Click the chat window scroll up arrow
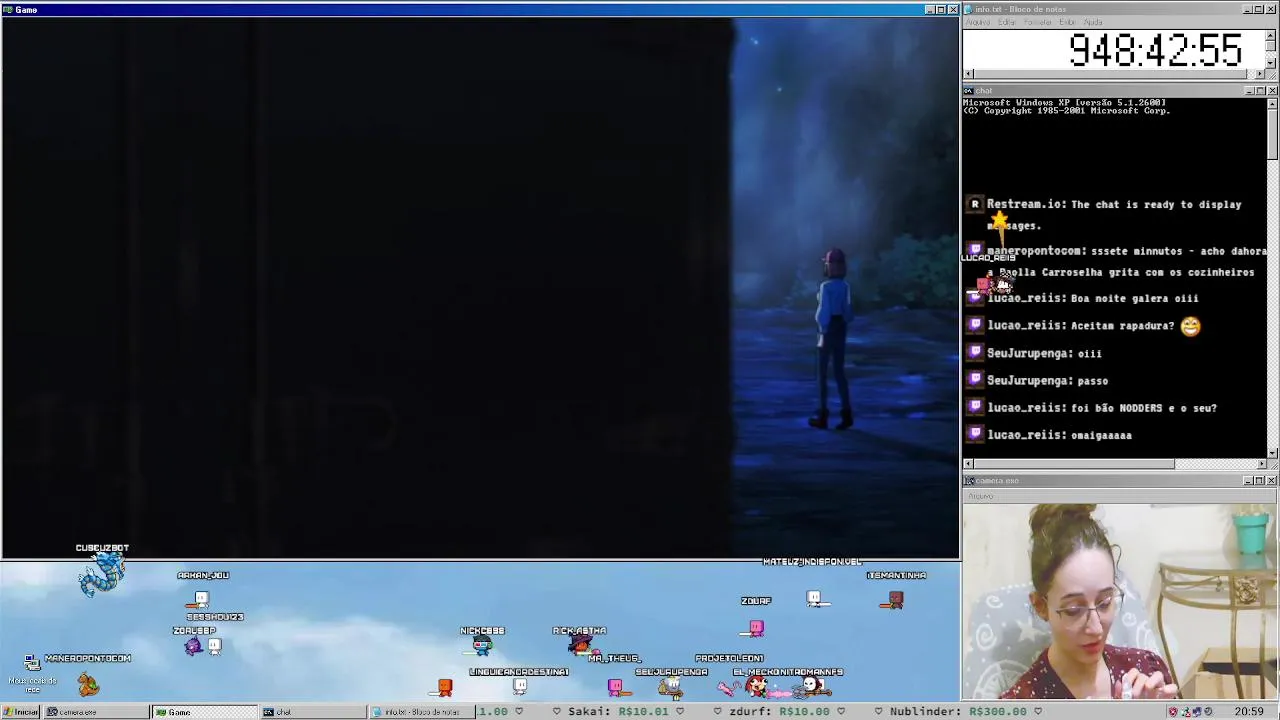 tap(1271, 103)
